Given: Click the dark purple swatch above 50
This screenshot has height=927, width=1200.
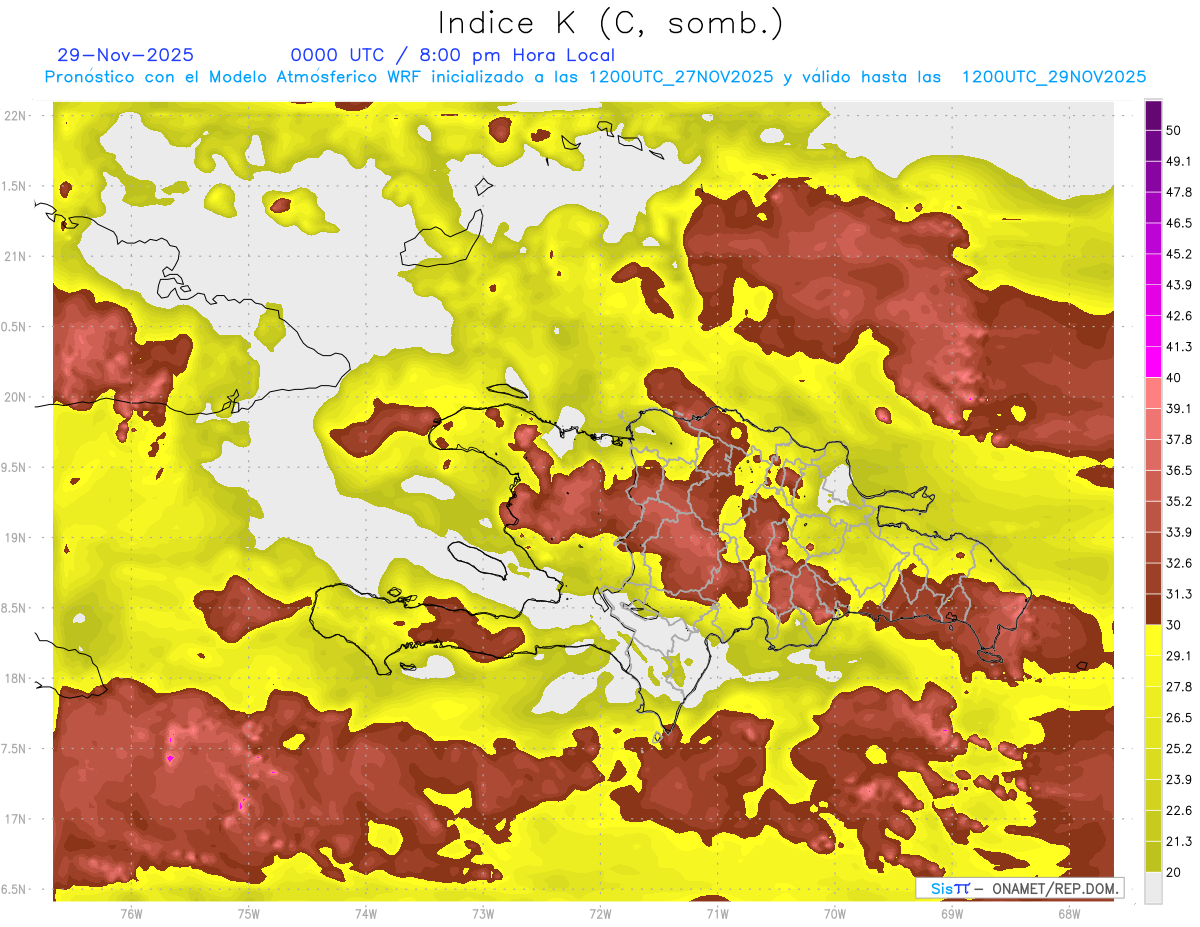Looking at the screenshot, I should coord(1154,115).
